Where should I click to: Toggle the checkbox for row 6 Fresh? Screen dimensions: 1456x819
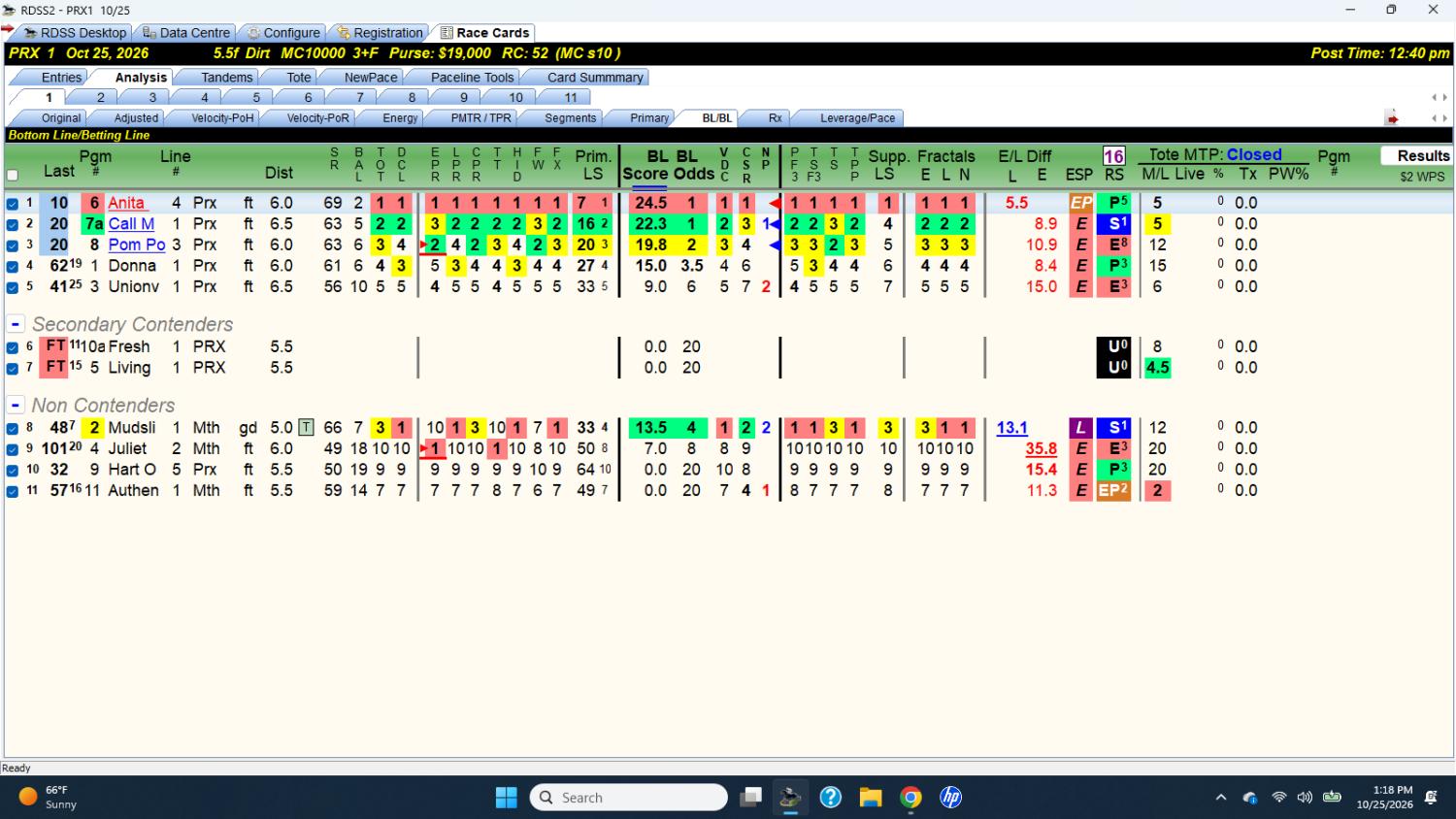pos(13,347)
